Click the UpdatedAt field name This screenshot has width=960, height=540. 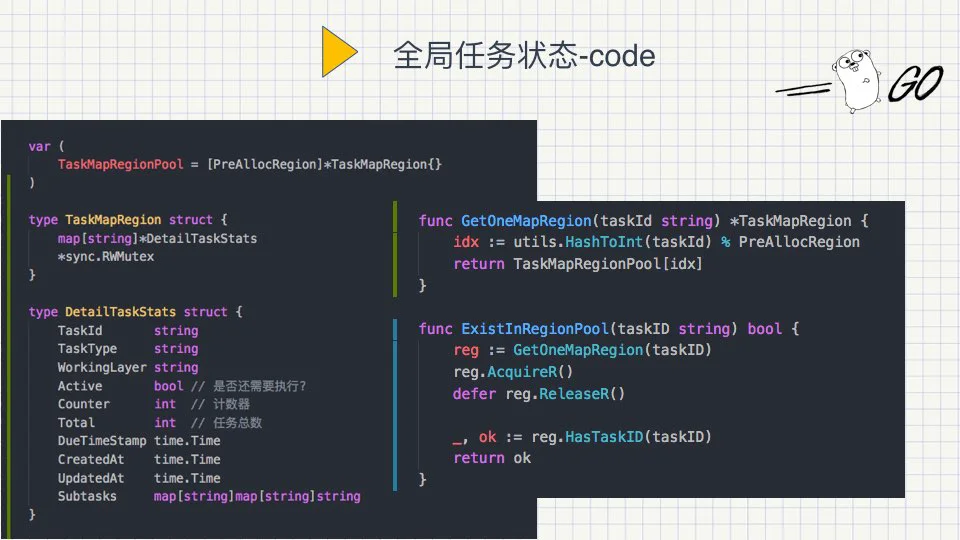tap(91, 478)
